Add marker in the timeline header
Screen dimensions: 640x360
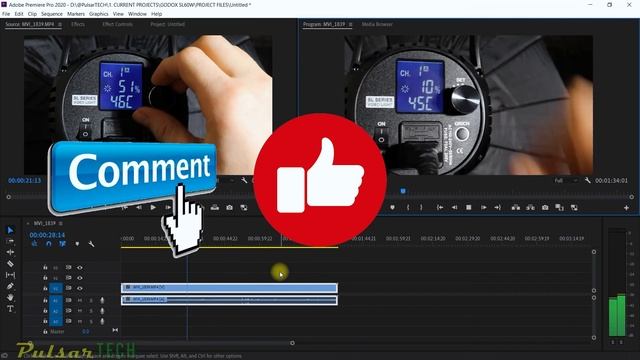[x=77, y=244]
